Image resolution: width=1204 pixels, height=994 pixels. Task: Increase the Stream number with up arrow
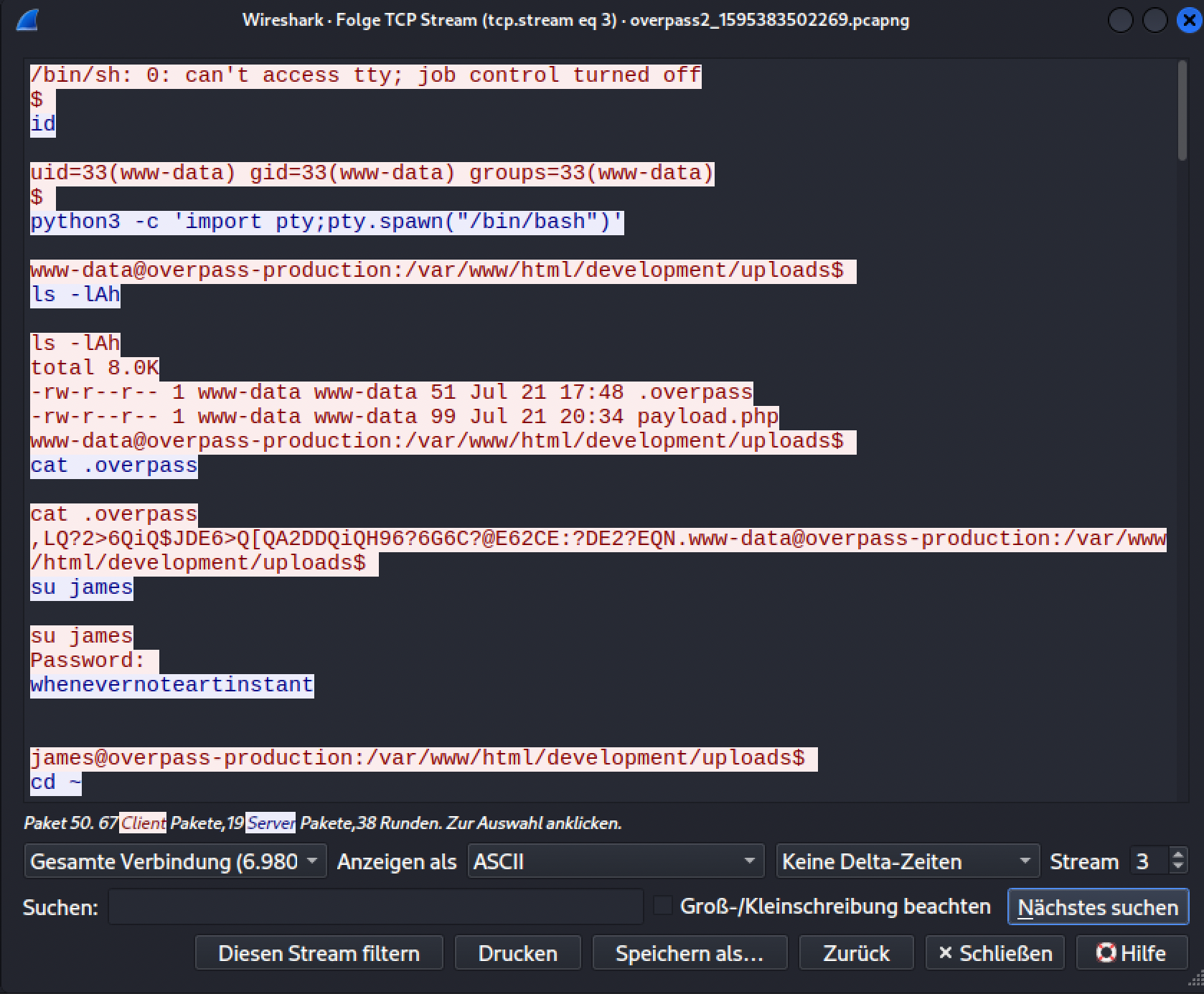1177,854
